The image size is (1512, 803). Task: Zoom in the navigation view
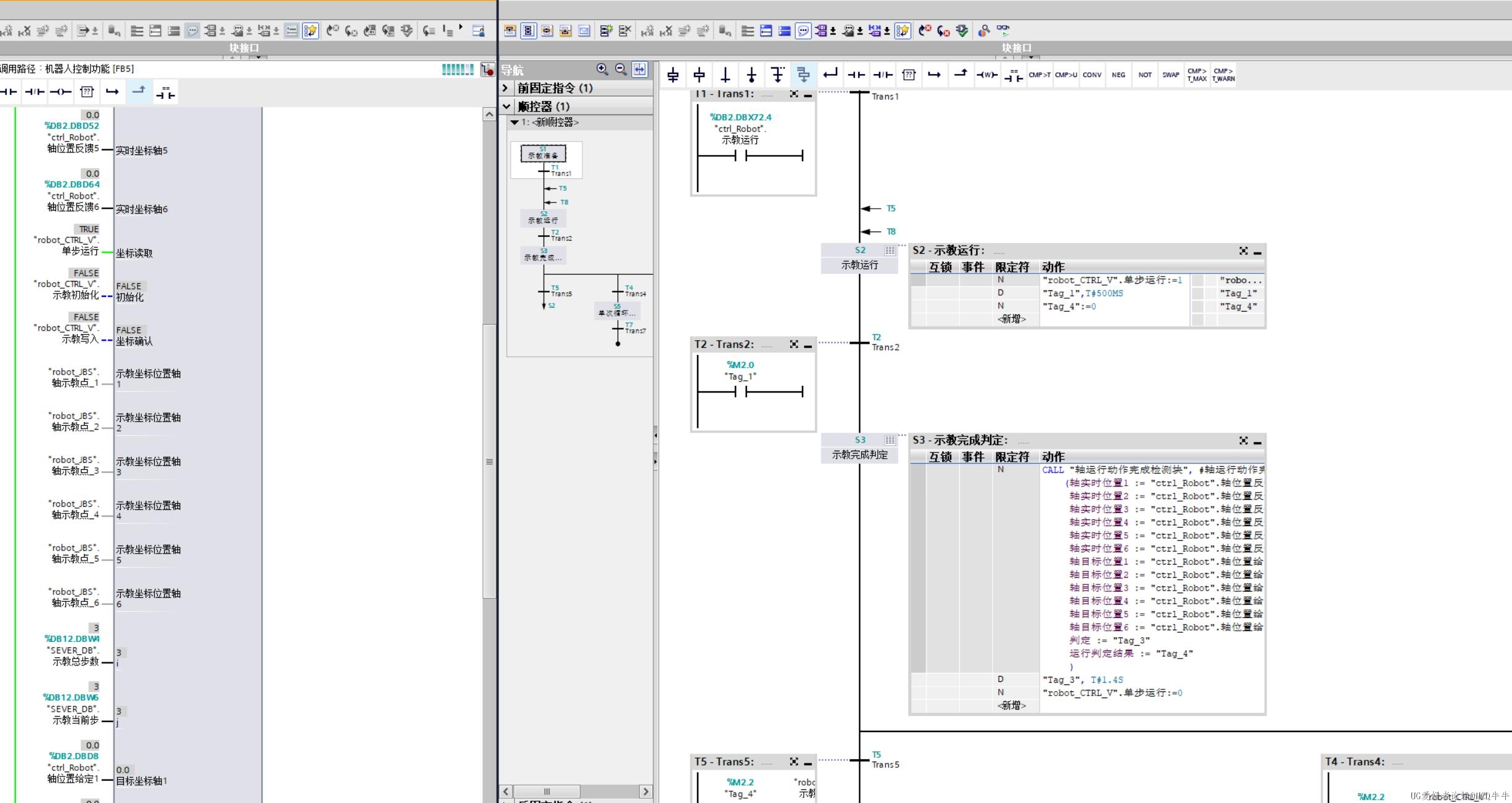point(602,69)
